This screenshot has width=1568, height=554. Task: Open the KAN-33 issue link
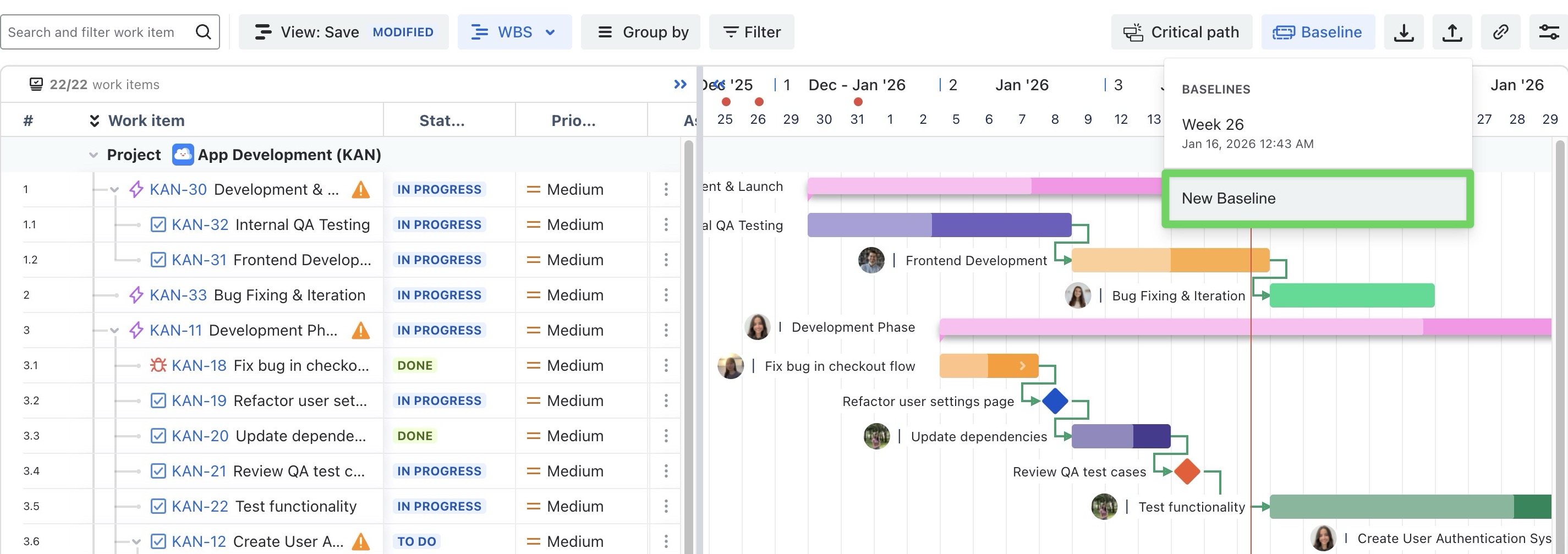tap(178, 295)
